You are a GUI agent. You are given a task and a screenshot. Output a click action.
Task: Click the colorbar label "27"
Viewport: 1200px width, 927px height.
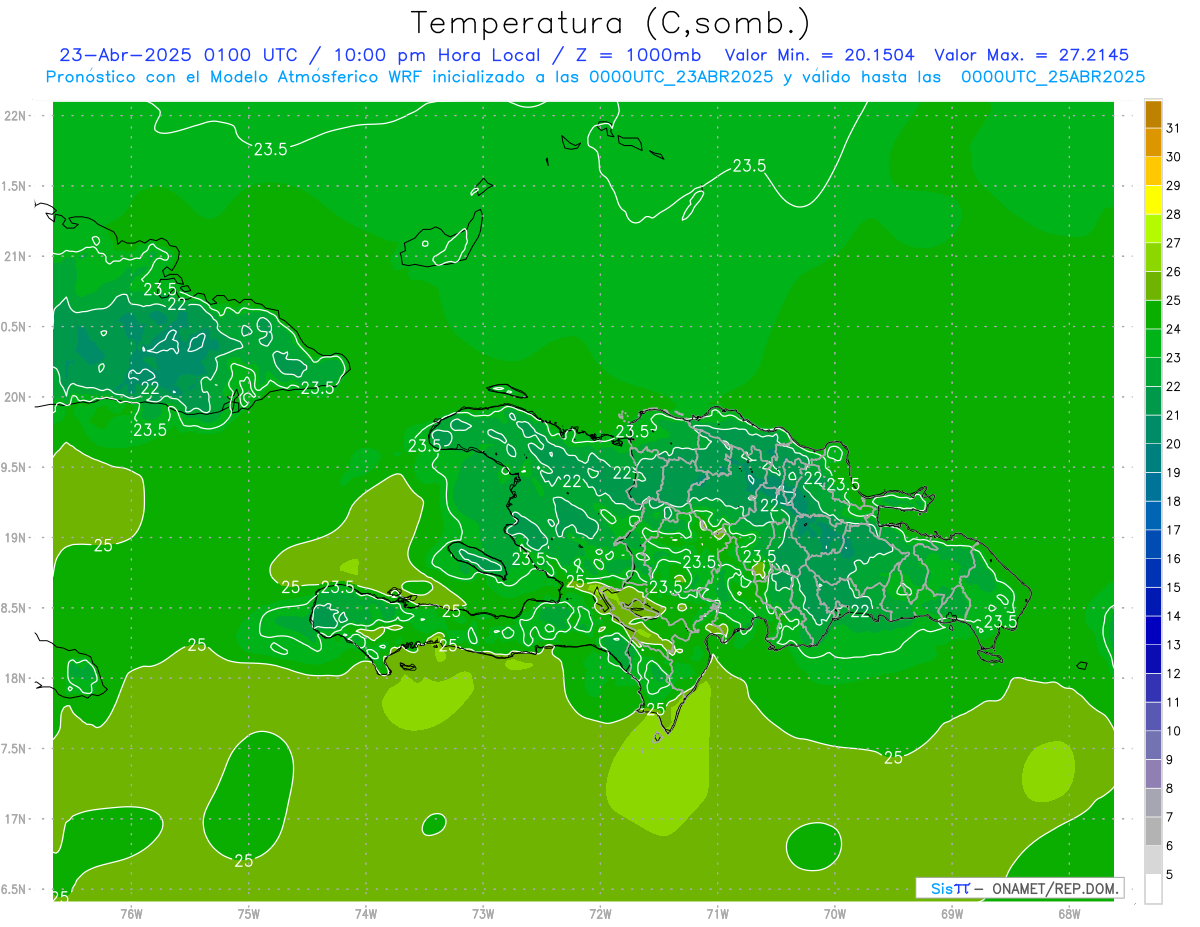tap(1174, 243)
